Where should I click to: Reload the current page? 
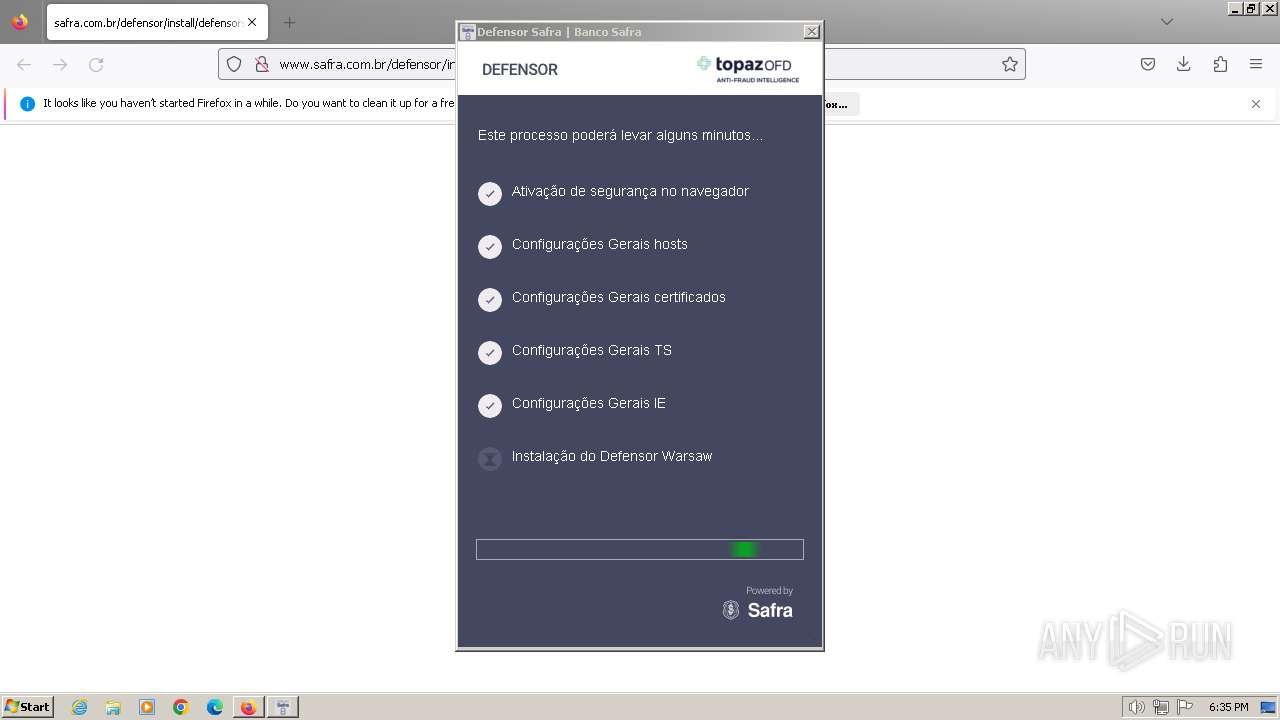(x=96, y=64)
